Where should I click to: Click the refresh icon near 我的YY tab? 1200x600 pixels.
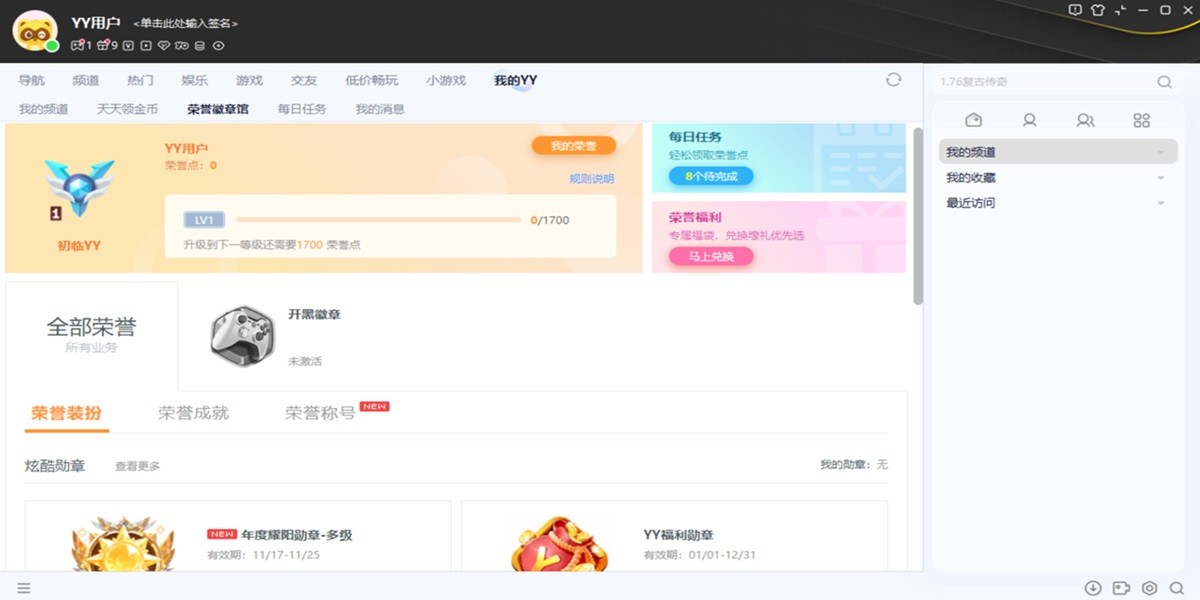[892, 79]
